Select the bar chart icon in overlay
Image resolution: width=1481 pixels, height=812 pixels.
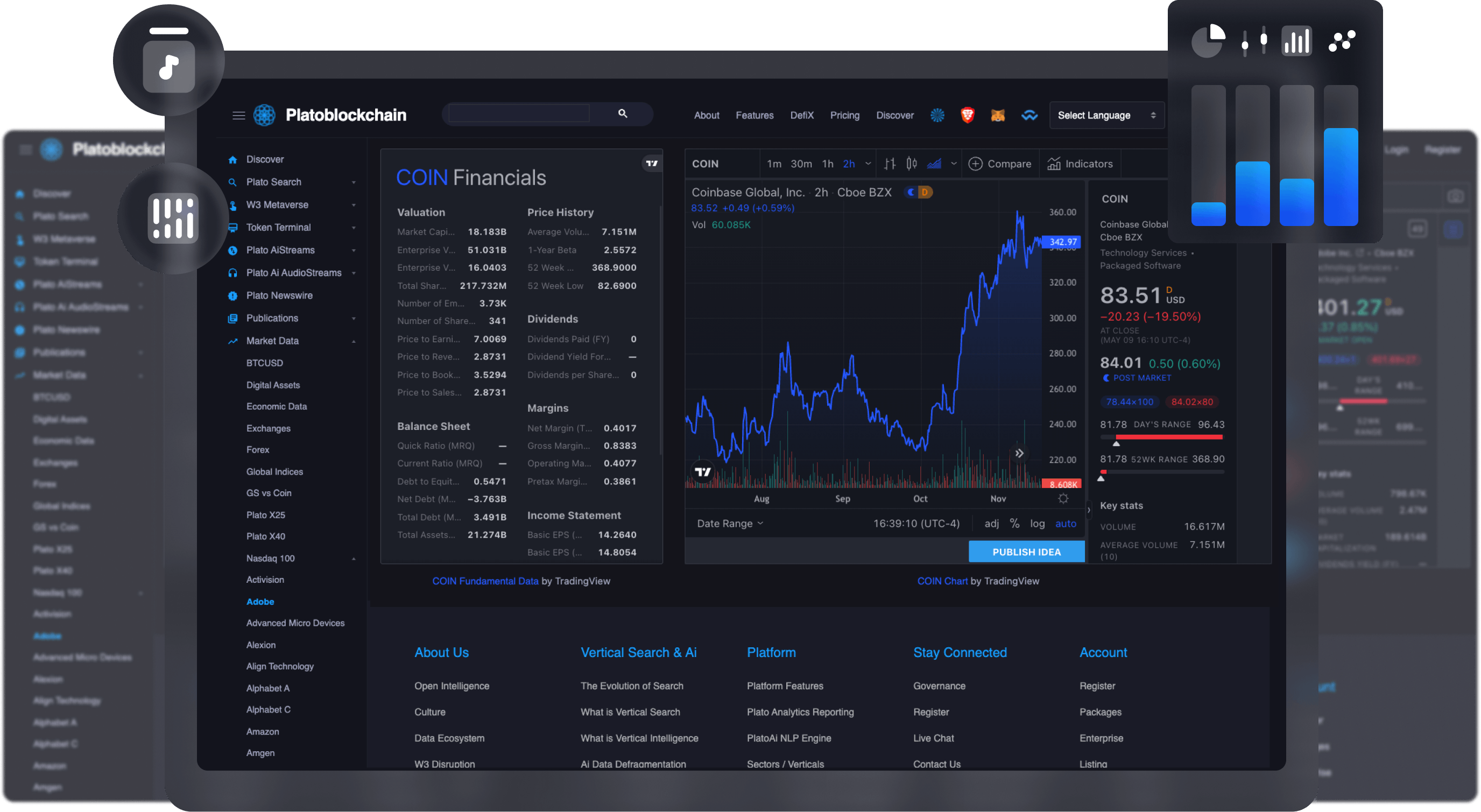pos(1297,41)
